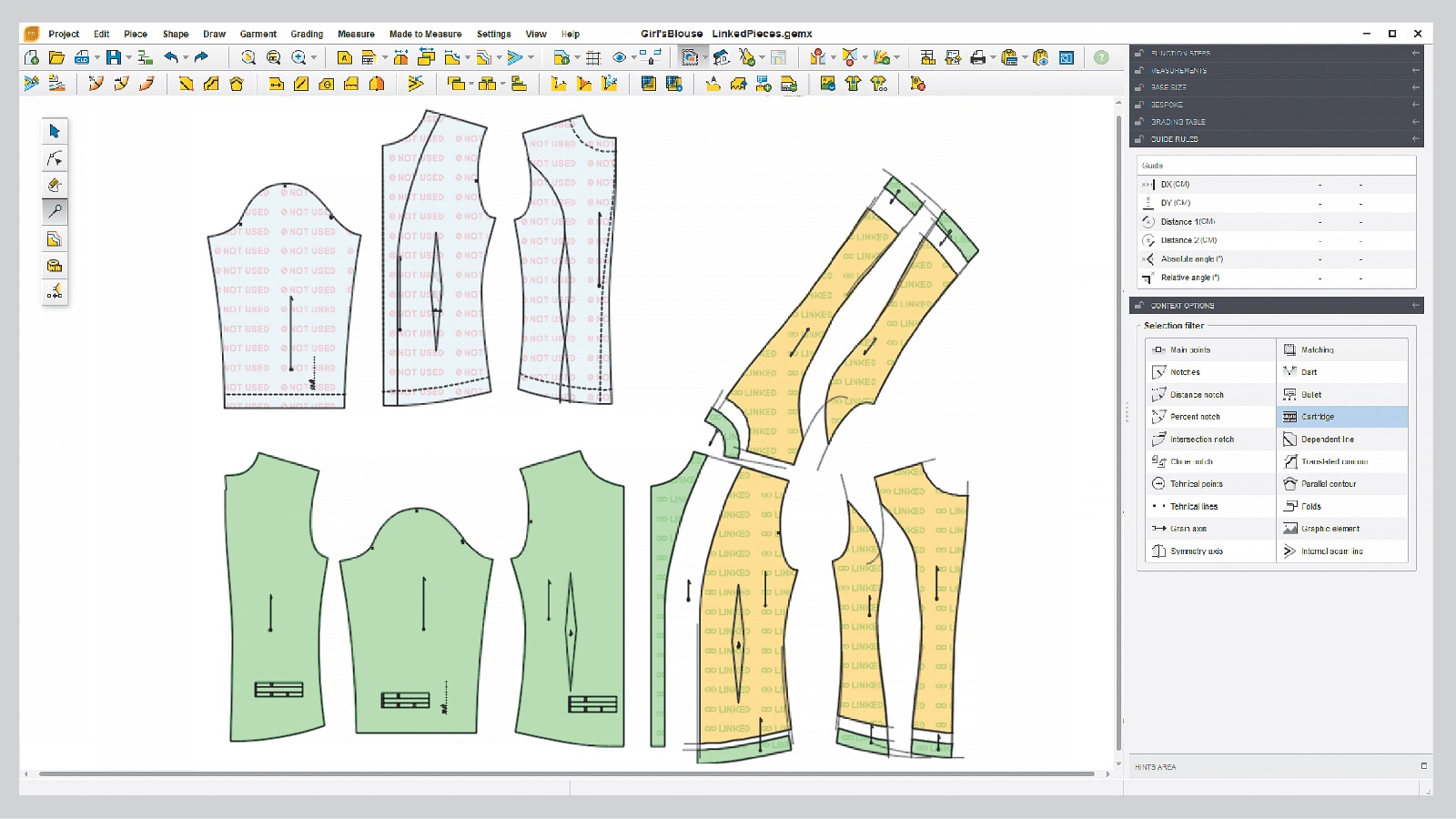Image resolution: width=1456 pixels, height=819 pixels.
Task: Toggle the Intersection notch filter
Action: [1210, 440]
